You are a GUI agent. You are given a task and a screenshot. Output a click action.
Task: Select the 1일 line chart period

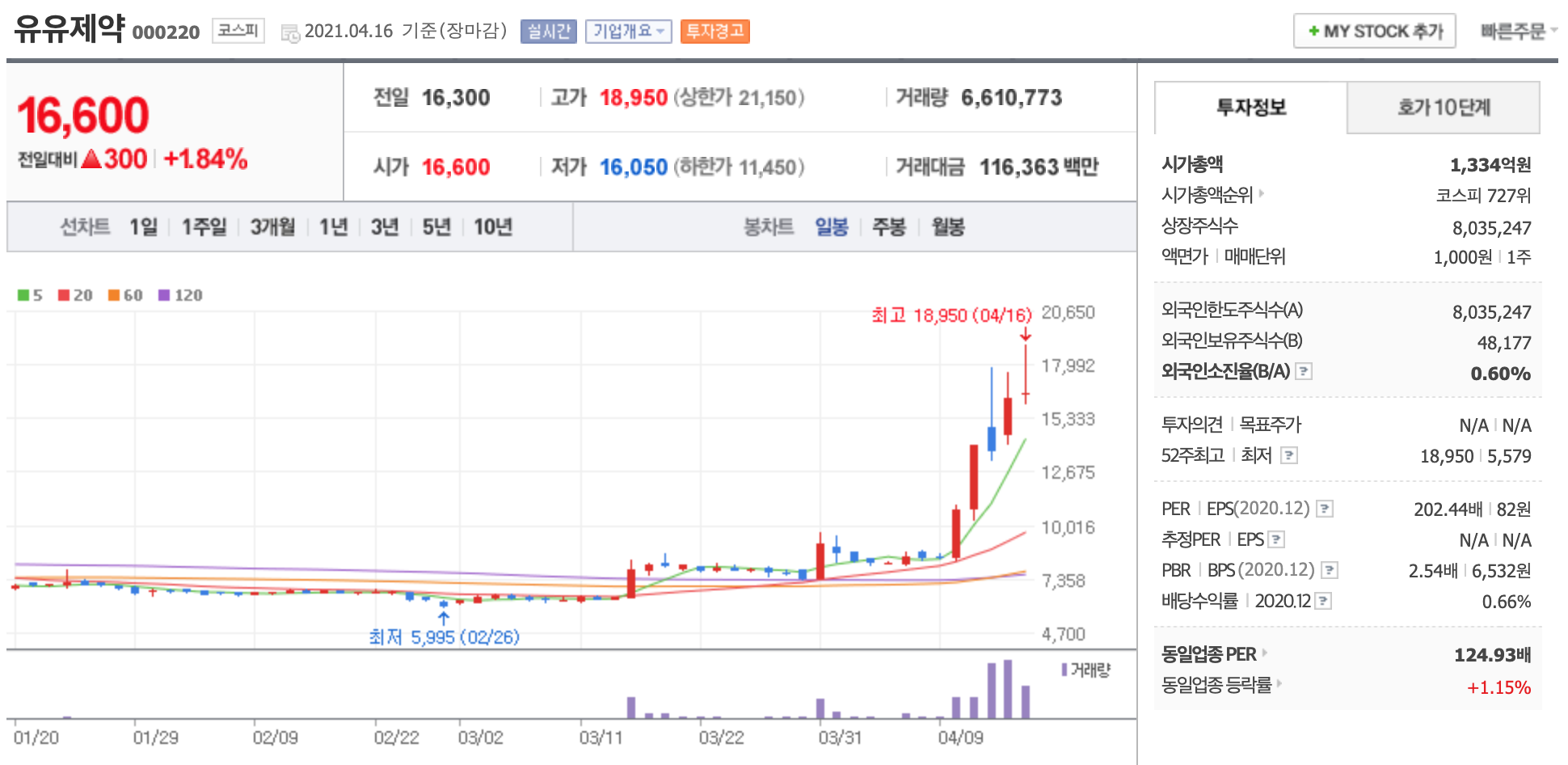(143, 227)
